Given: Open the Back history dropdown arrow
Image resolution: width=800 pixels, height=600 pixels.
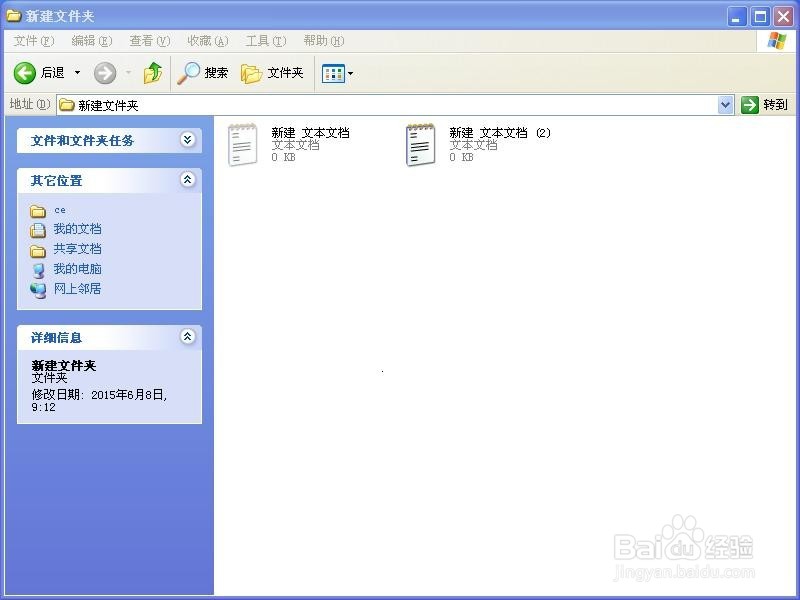Looking at the screenshot, I should [78, 73].
